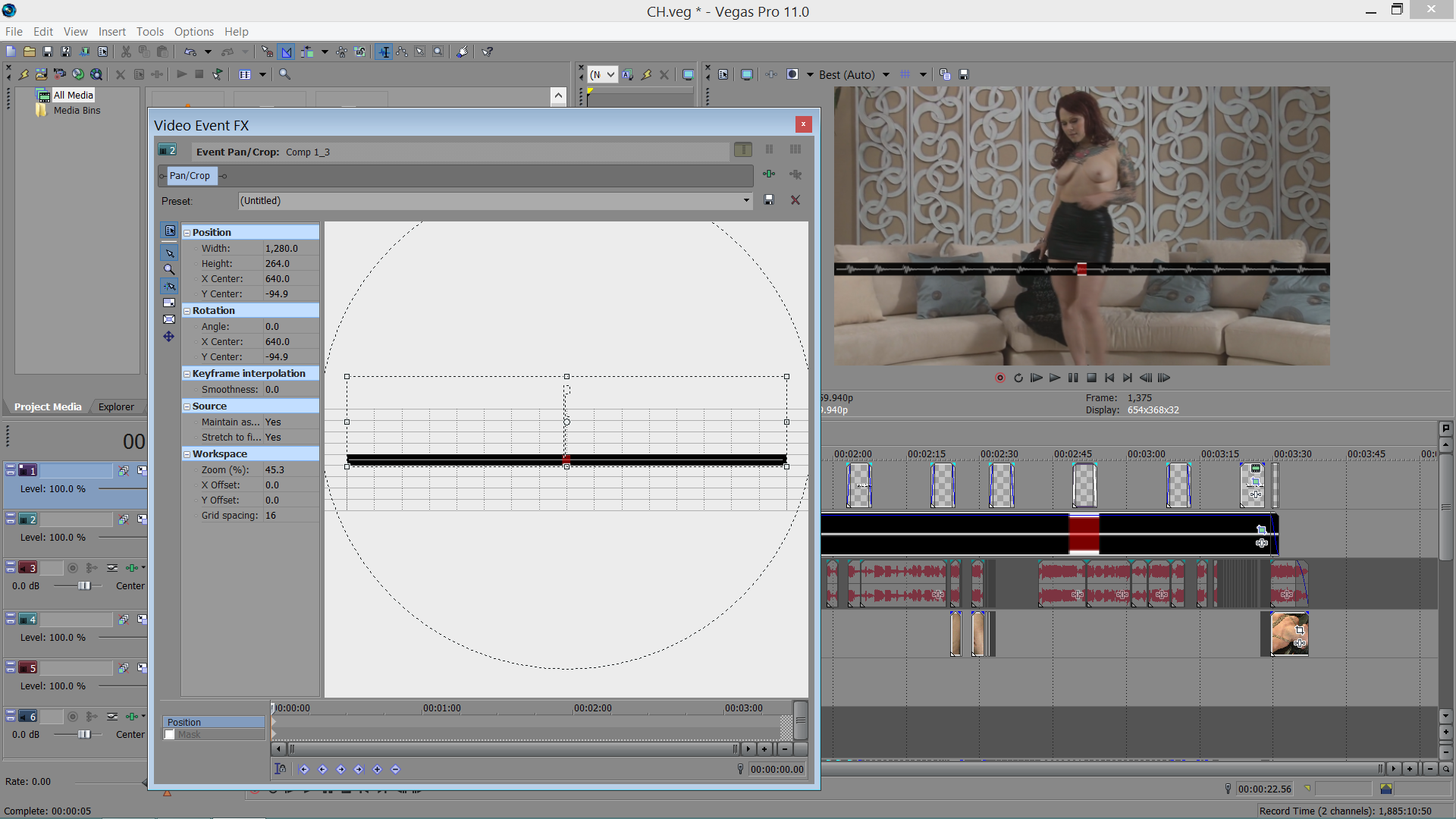Click the Plug-In Chain icon in Video Event FX
The image size is (1456, 819).
769,174
